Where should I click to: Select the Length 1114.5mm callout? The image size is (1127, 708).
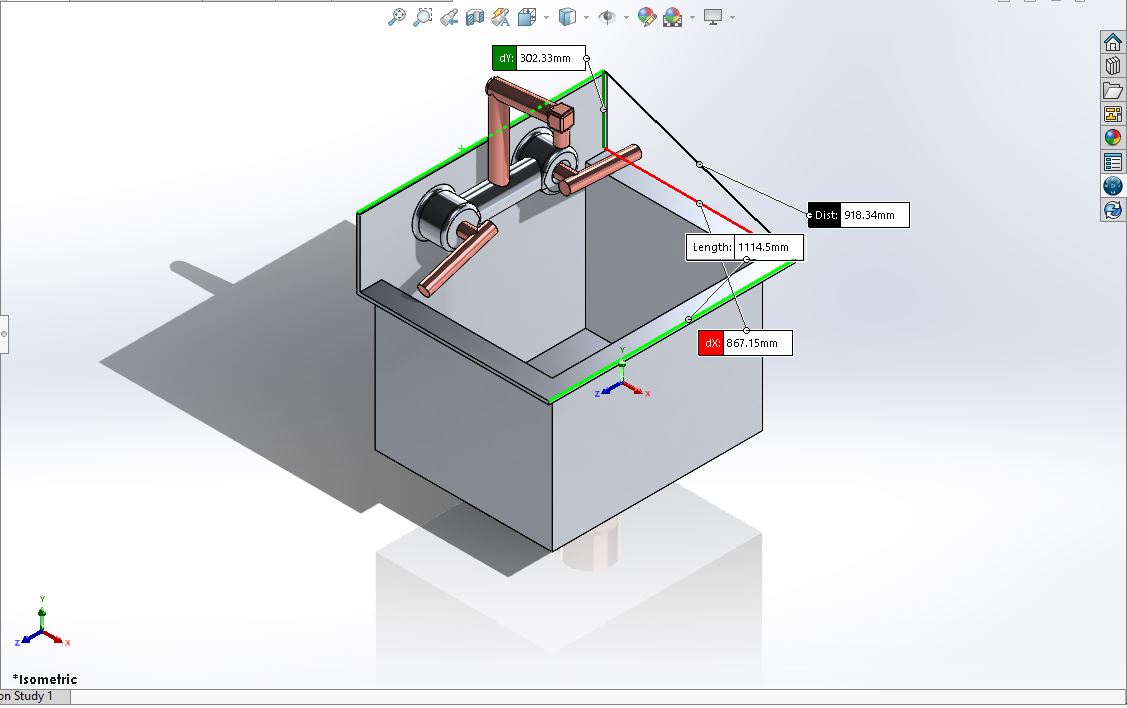click(x=745, y=247)
